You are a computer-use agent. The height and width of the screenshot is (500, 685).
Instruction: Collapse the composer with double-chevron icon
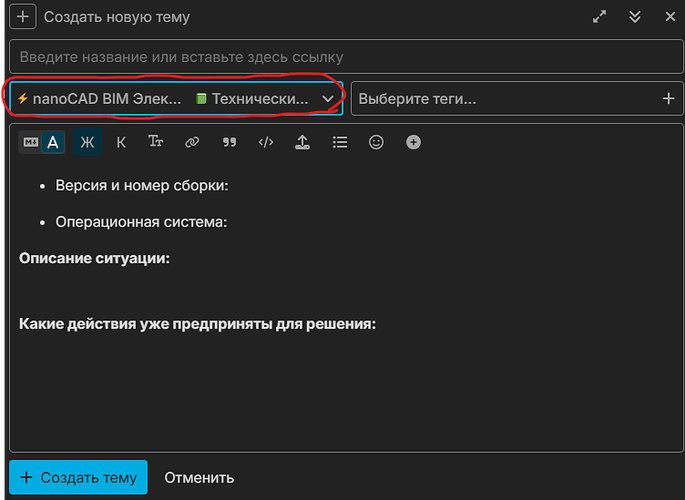click(x=635, y=17)
